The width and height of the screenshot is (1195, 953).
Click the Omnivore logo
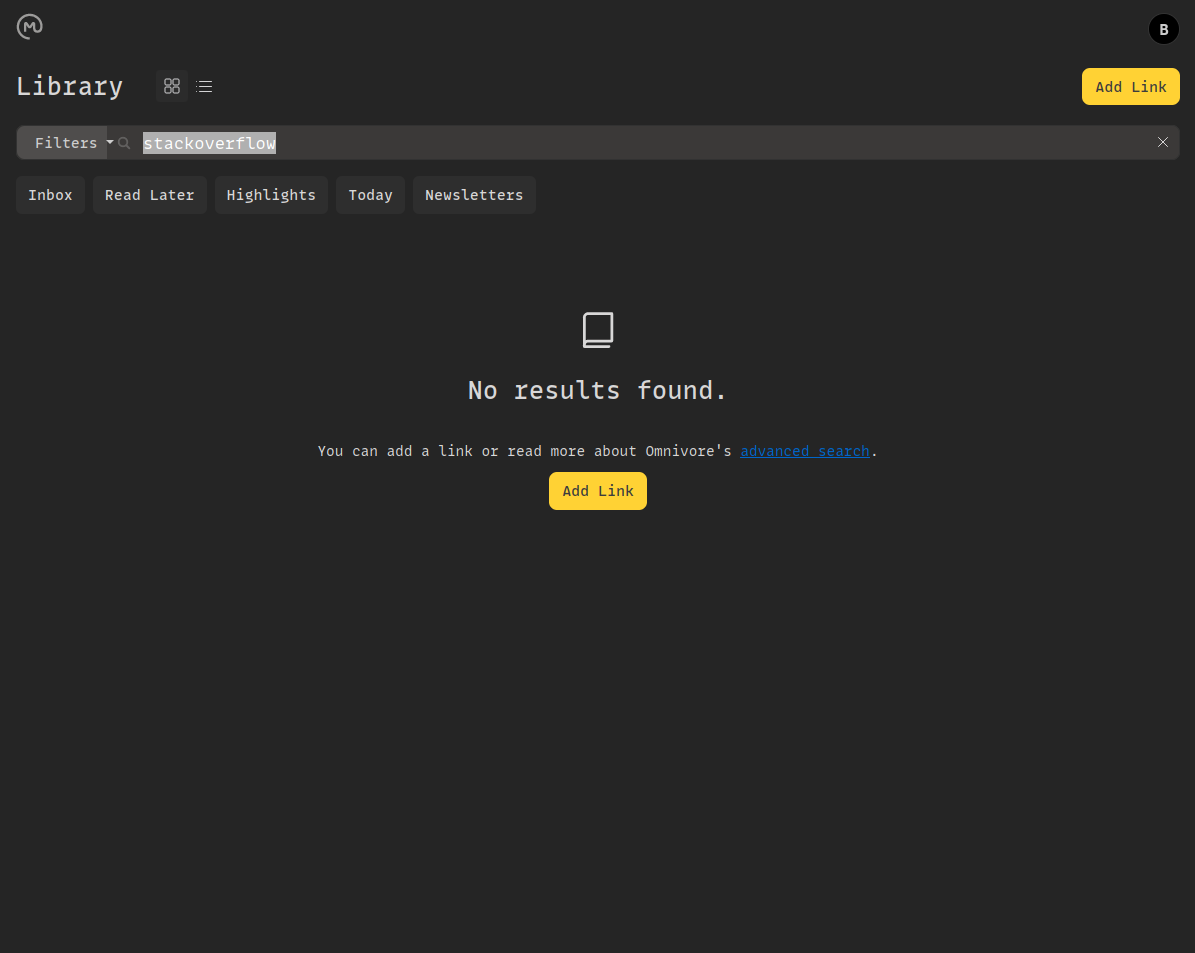[29, 27]
